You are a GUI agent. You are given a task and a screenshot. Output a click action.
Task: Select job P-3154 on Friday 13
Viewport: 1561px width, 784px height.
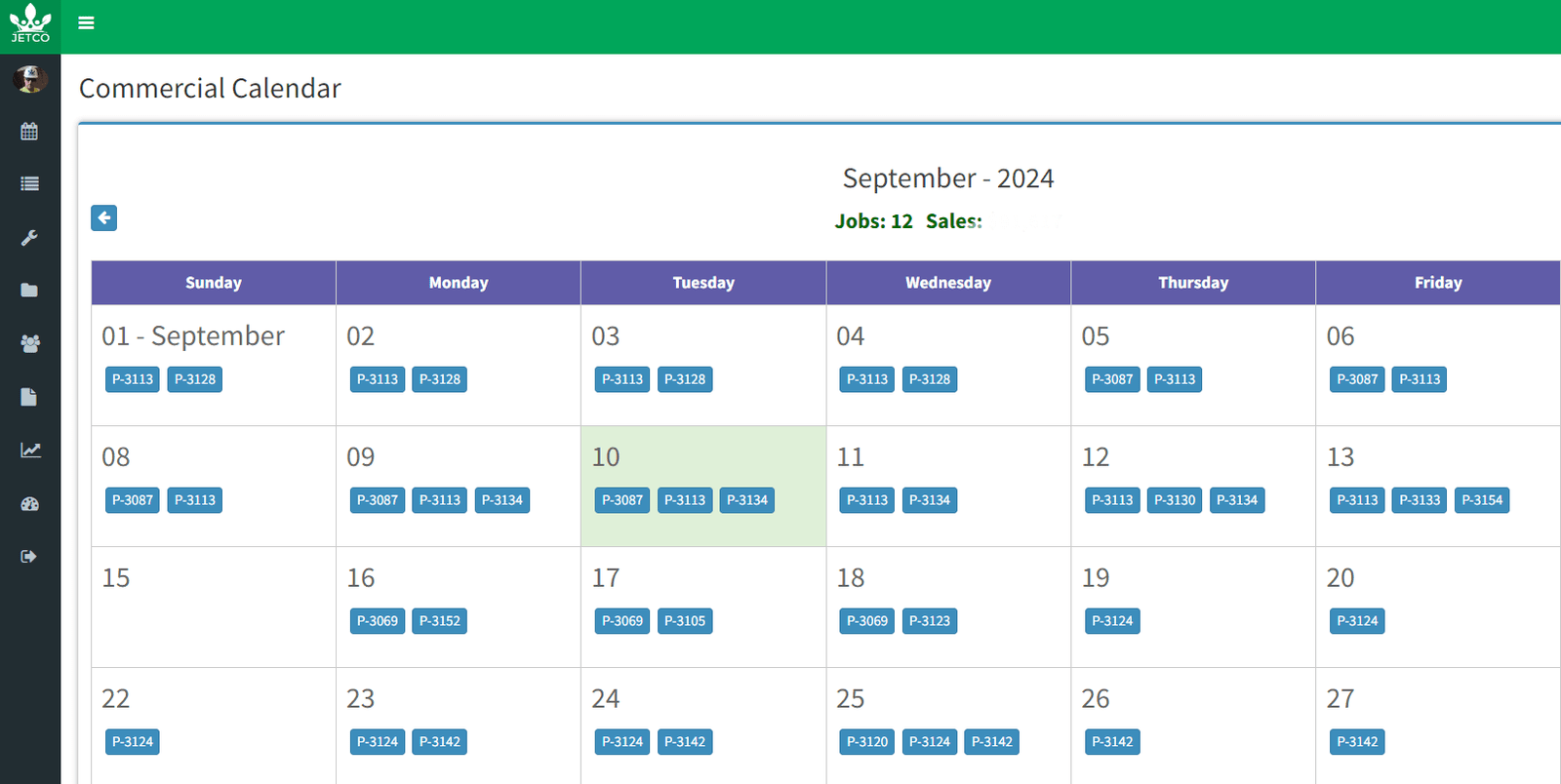pyautogui.click(x=1481, y=500)
